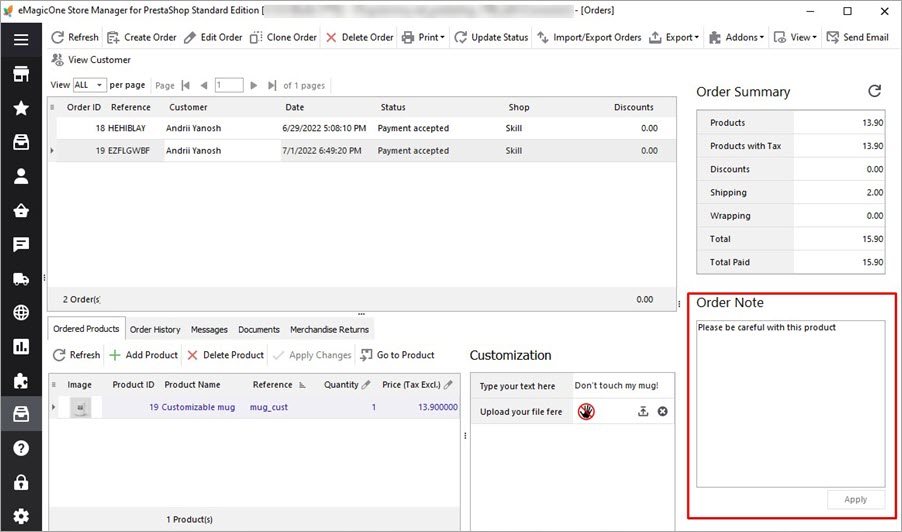Image resolution: width=902 pixels, height=532 pixels.
Task: Open the Addons dropdown menu
Action: pos(737,37)
